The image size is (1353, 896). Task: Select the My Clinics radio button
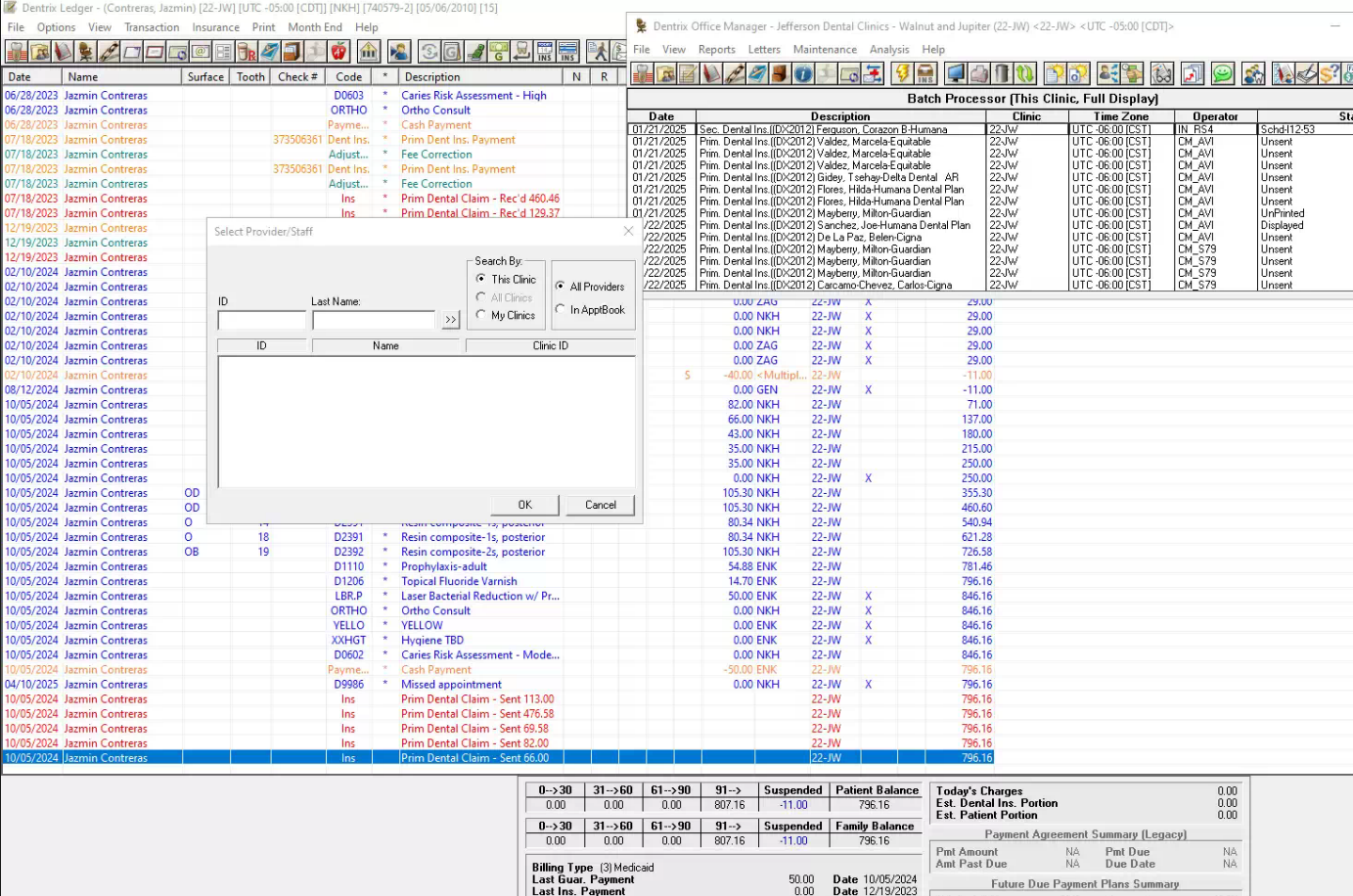tap(506, 315)
